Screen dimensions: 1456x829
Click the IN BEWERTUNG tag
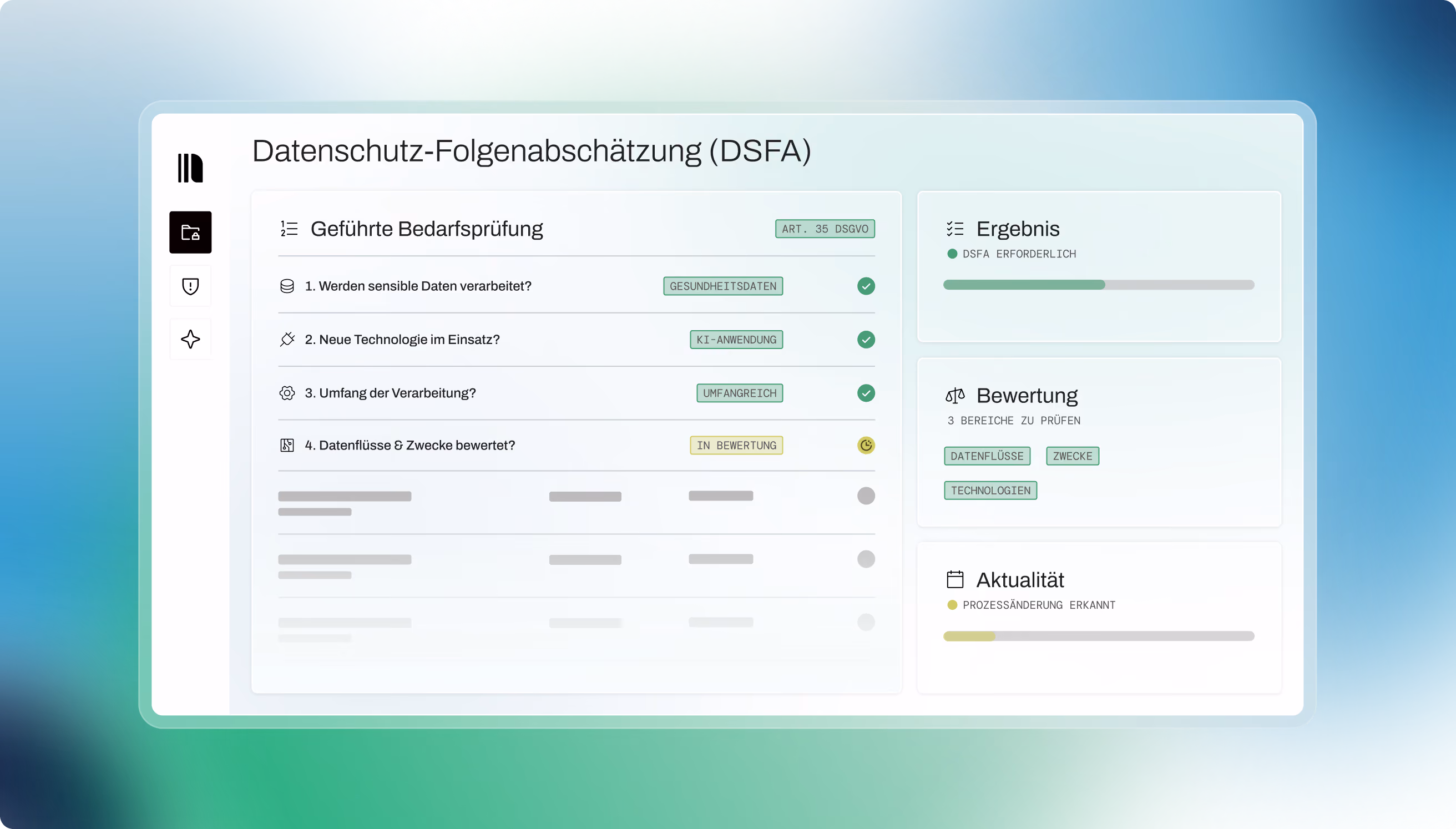tap(736, 445)
